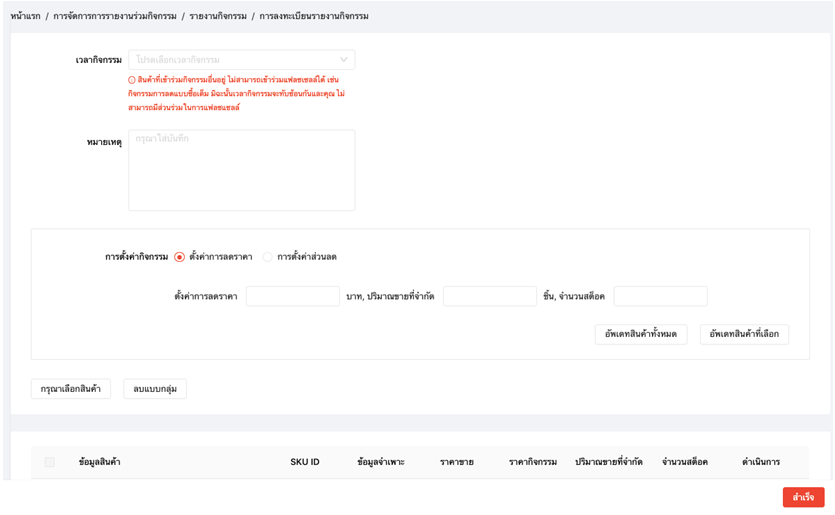835x515 pixels.
Task: Click the SKU ID column header
Action: click(x=305, y=462)
